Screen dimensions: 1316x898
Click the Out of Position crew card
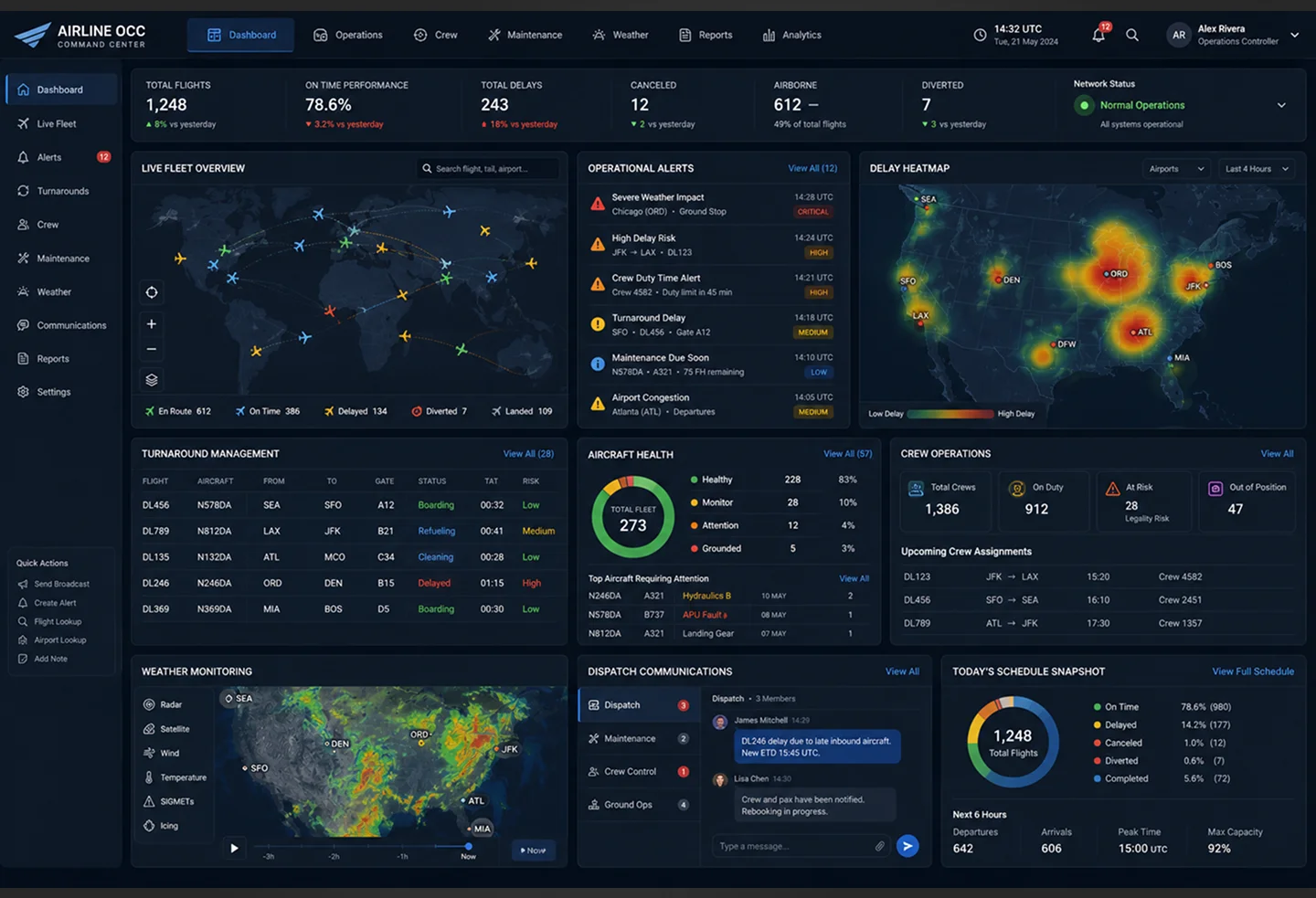[x=1247, y=502]
